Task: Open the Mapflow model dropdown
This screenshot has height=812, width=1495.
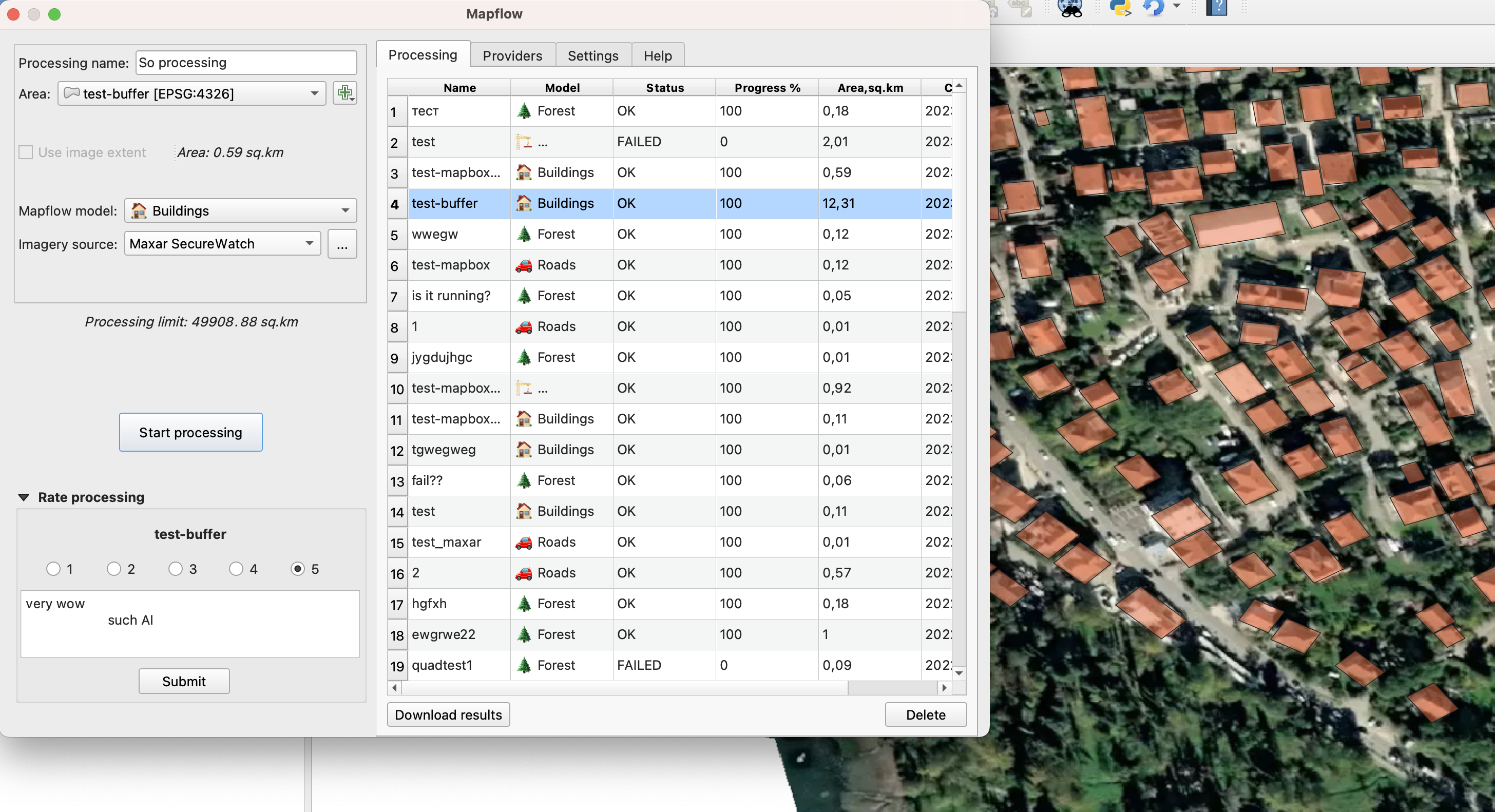Action: (240, 211)
